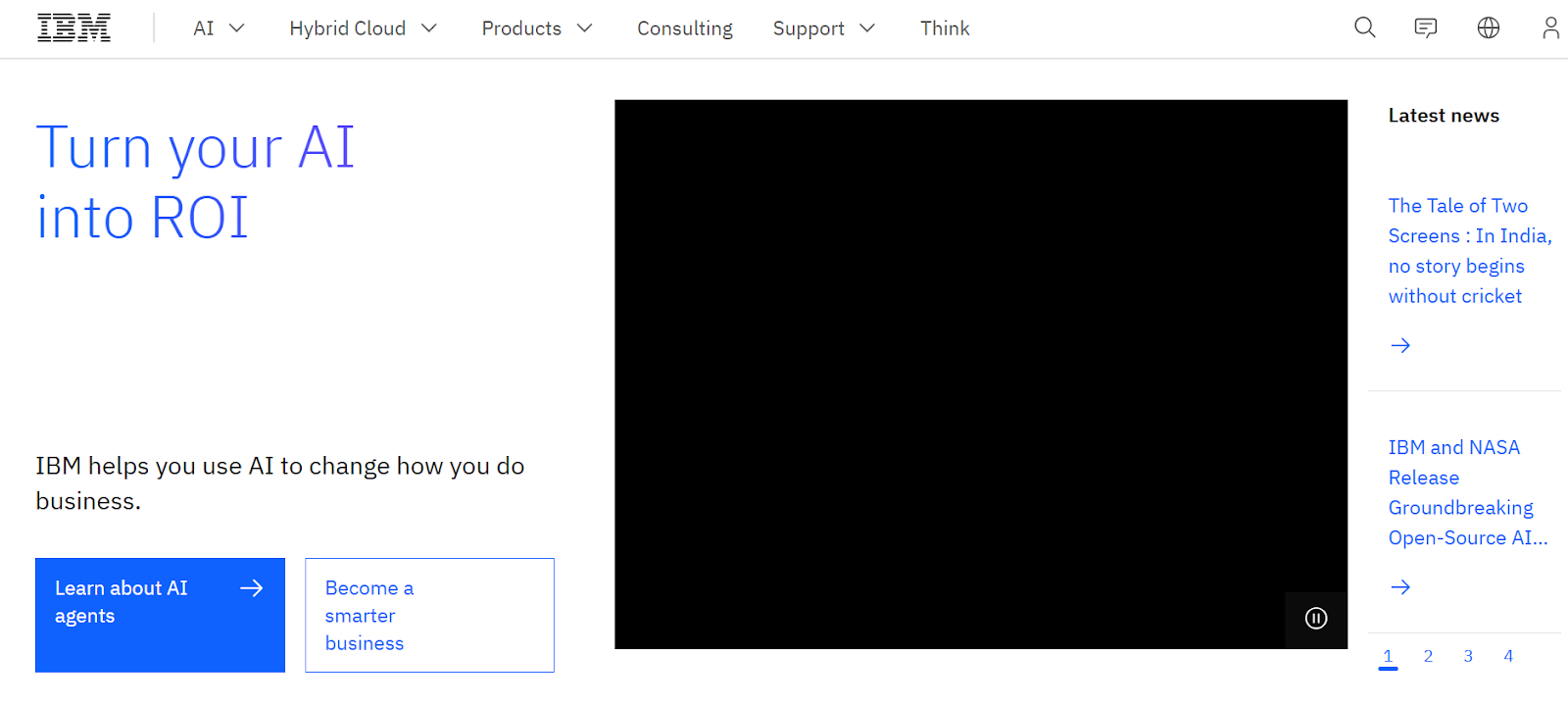Expand the AI menu dropdown
Screen dimensions: 1568x706
(x=219, y=28)
